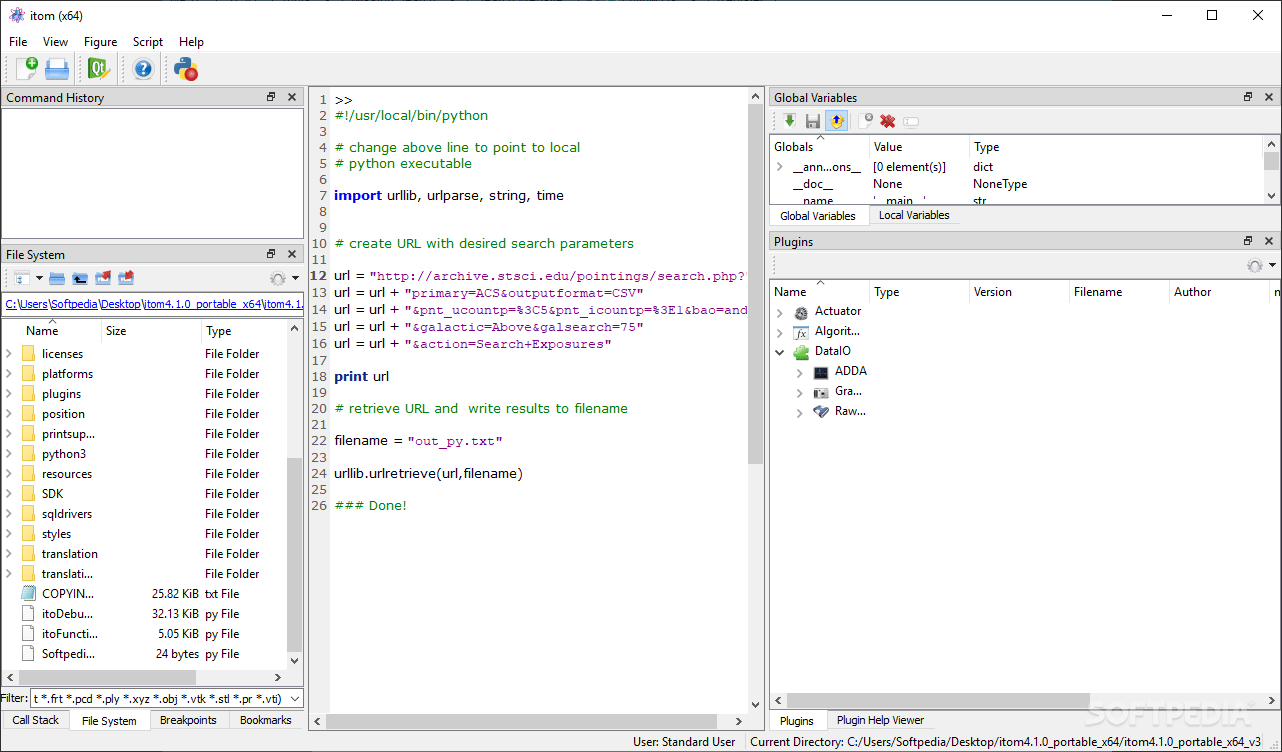This screenshot has width=1282, height=752.
Task: Go up one directory in File System toolbar
Action: click(x=80, y=278)
